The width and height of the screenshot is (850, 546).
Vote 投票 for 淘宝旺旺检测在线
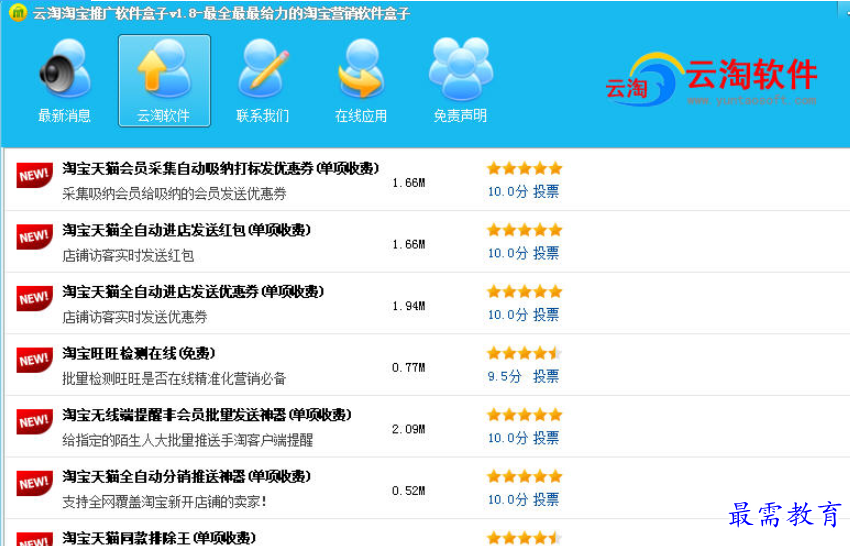pos(546,376)
